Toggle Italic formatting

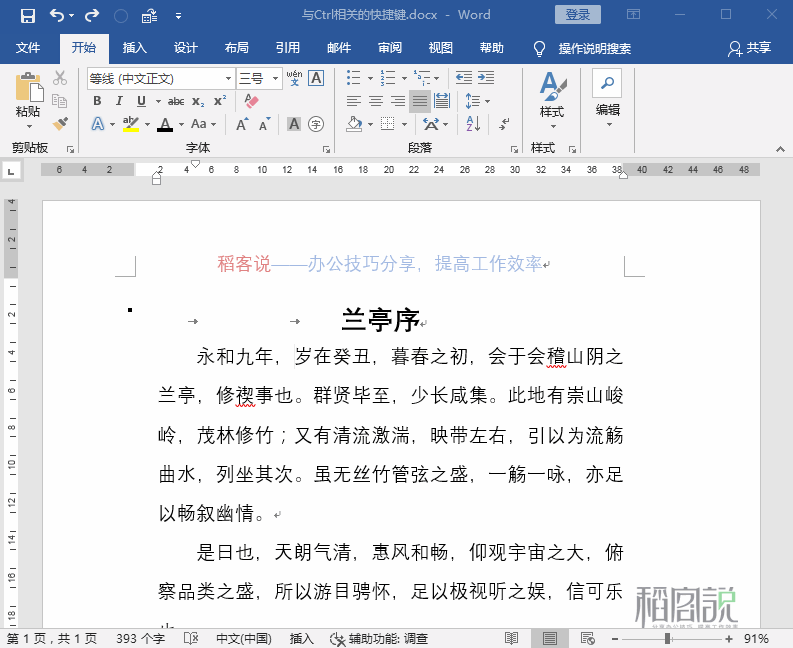pyautogui.click(x=119, y=101)
